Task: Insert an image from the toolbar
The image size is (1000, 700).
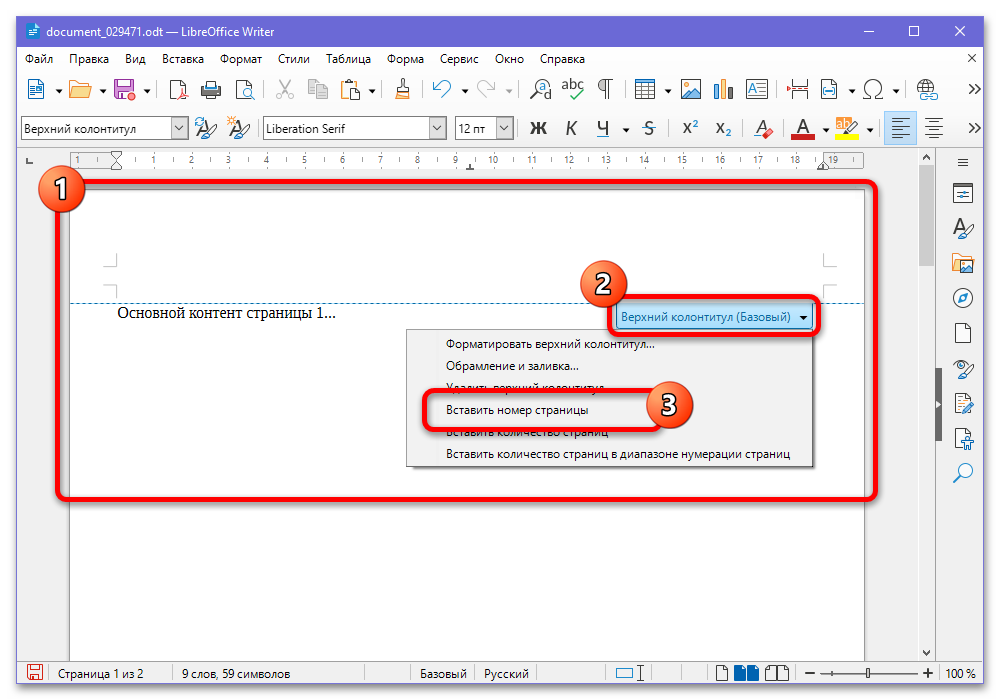Action: pyautogui.click(x=691, y=90)
